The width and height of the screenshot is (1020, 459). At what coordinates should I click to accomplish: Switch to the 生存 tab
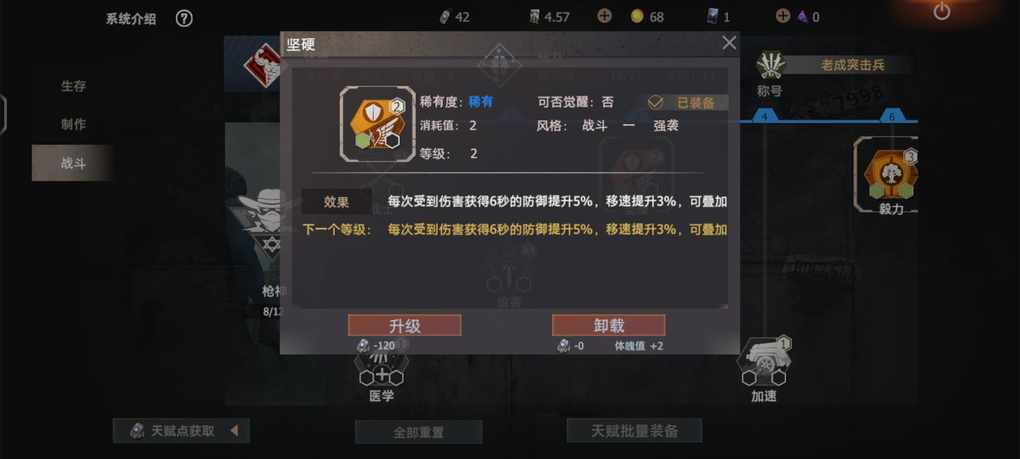(74, 86)
